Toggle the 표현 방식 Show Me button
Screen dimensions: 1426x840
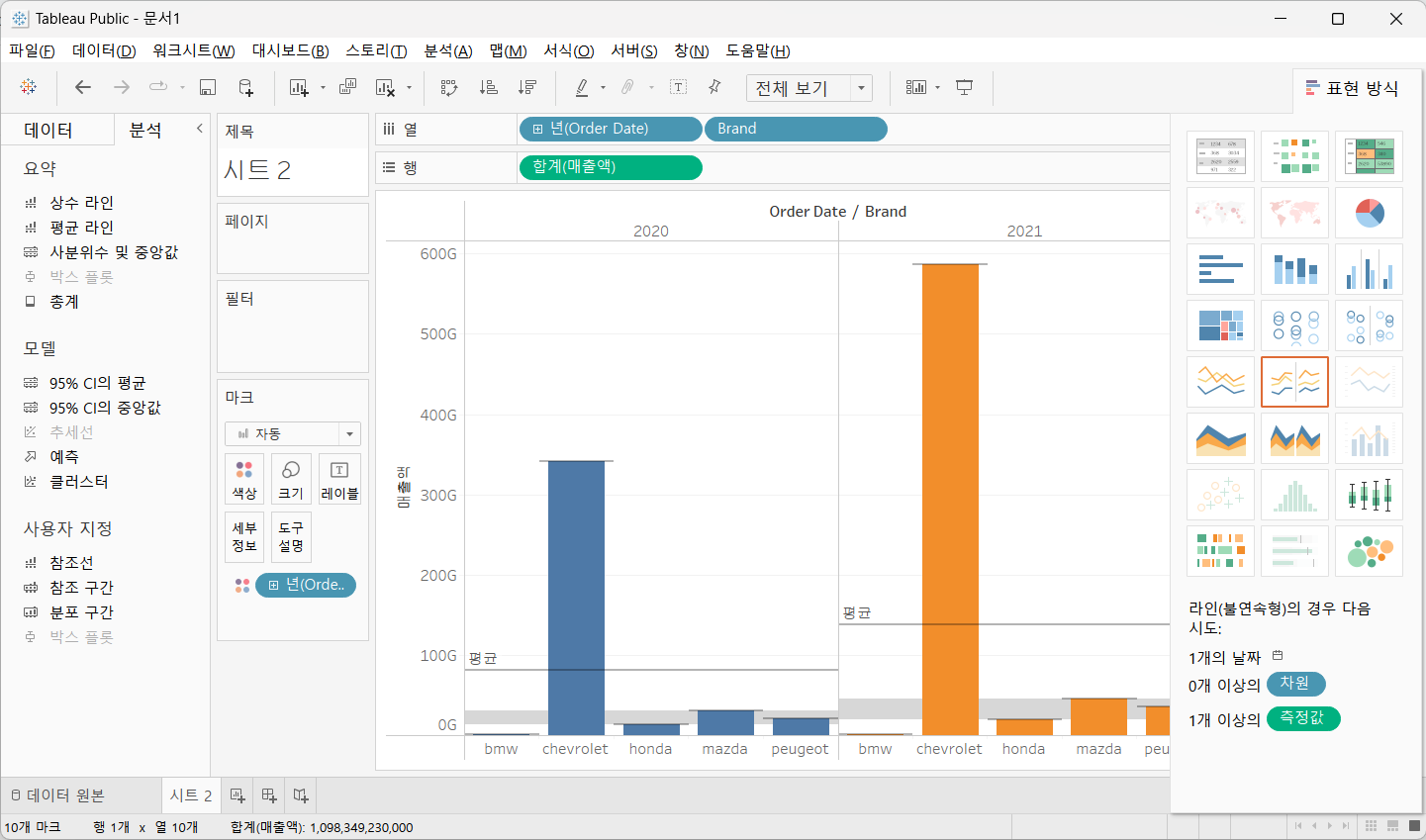[1352, 89]
